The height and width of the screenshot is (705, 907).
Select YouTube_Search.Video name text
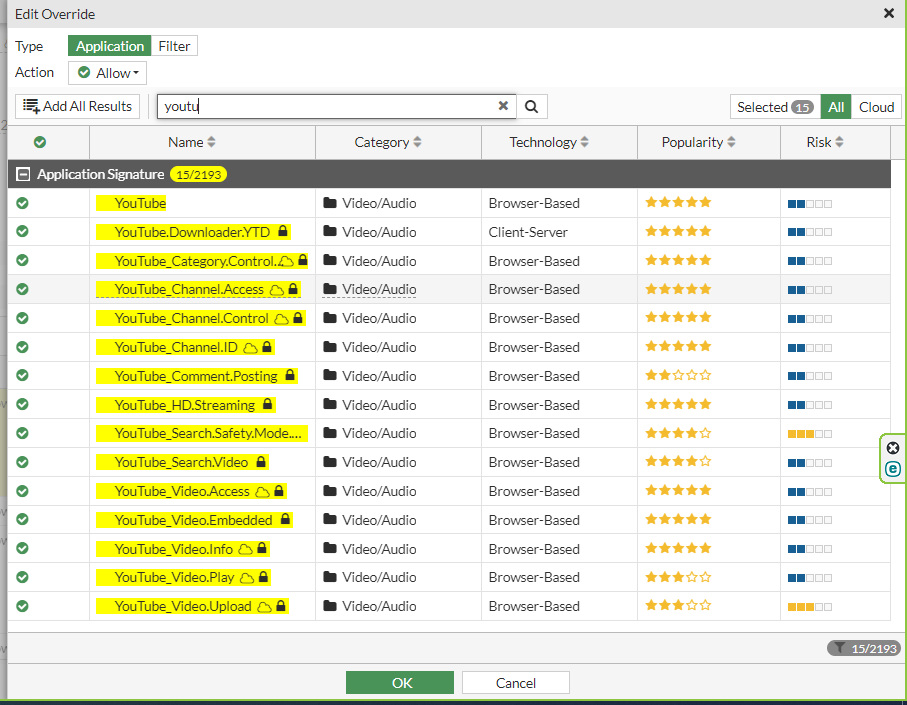pyautogui.click(x=182, y=462)
